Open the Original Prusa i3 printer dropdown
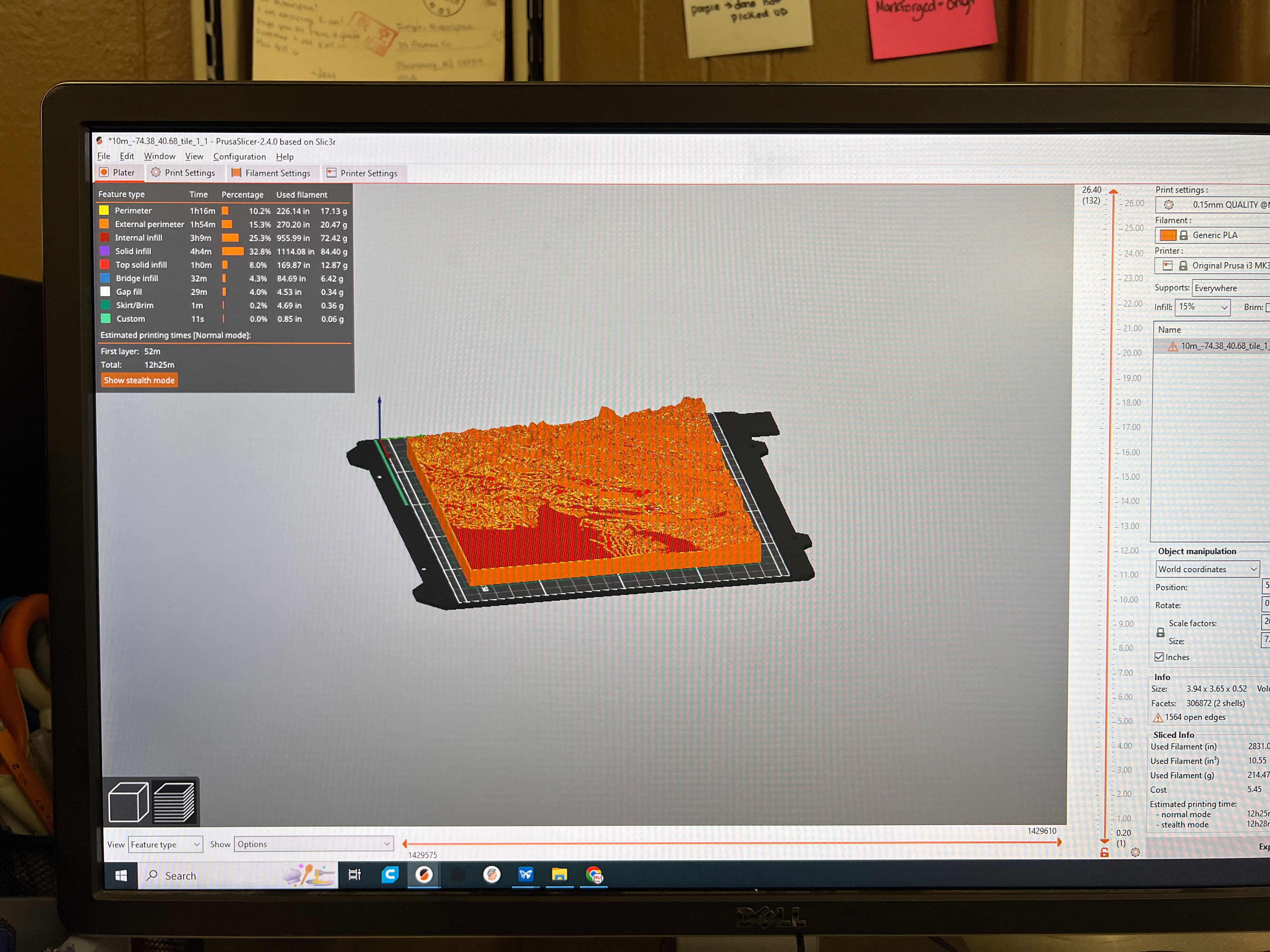 click(1212, 266)
